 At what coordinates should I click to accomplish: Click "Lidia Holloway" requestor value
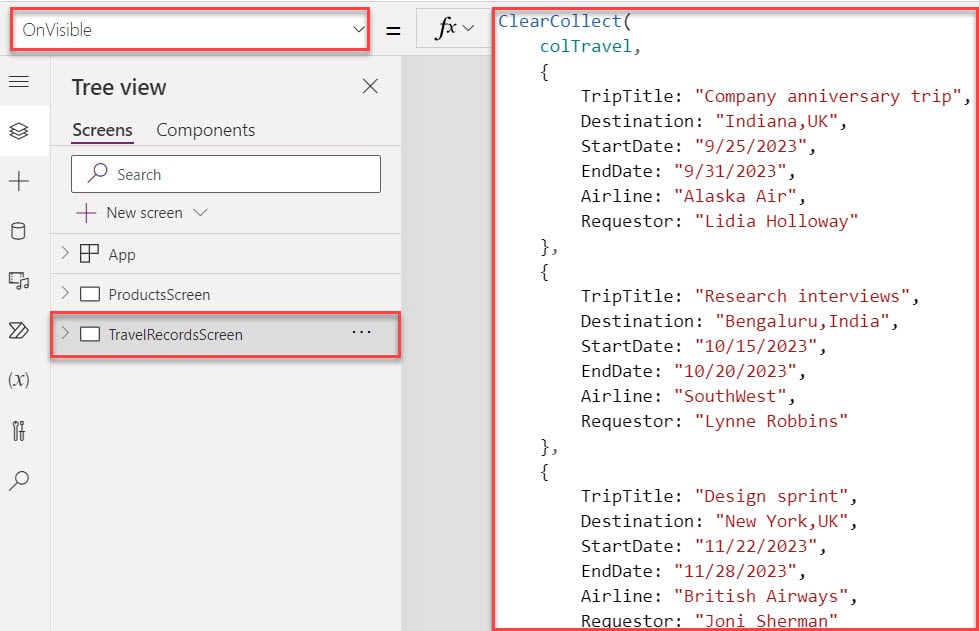point(777,221)
